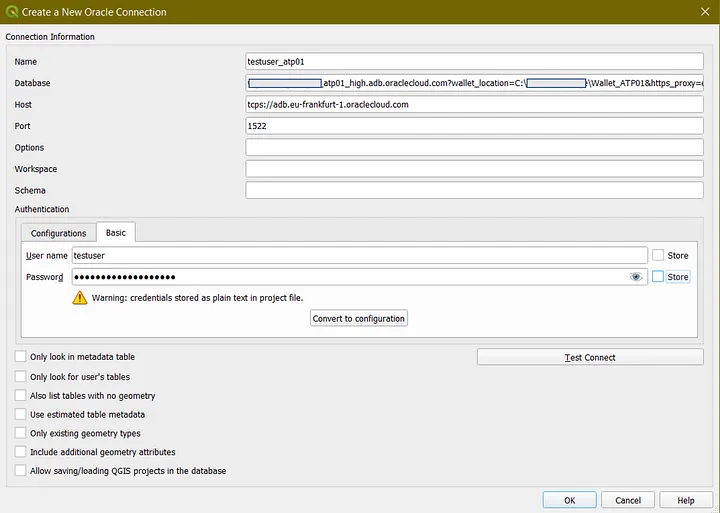
Task: Enable Only existing geometry types
Action: [20, 433]
